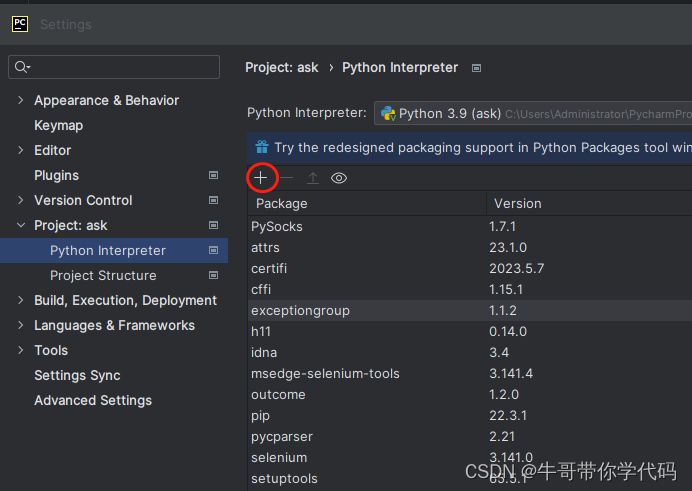This screenshot has height=491, width=692.
Task: Open Advanced Settings page
Action: click(93, 400)
